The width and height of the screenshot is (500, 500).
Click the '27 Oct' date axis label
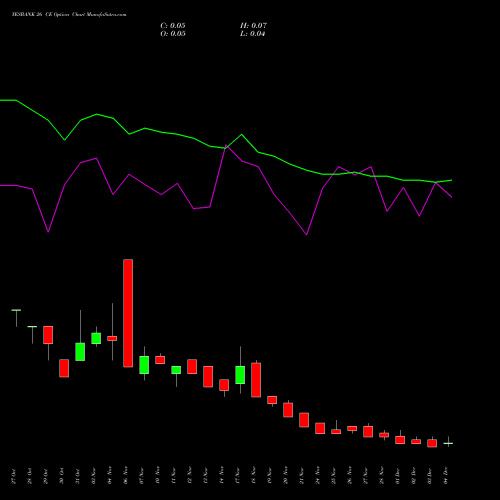click(13, 476)
